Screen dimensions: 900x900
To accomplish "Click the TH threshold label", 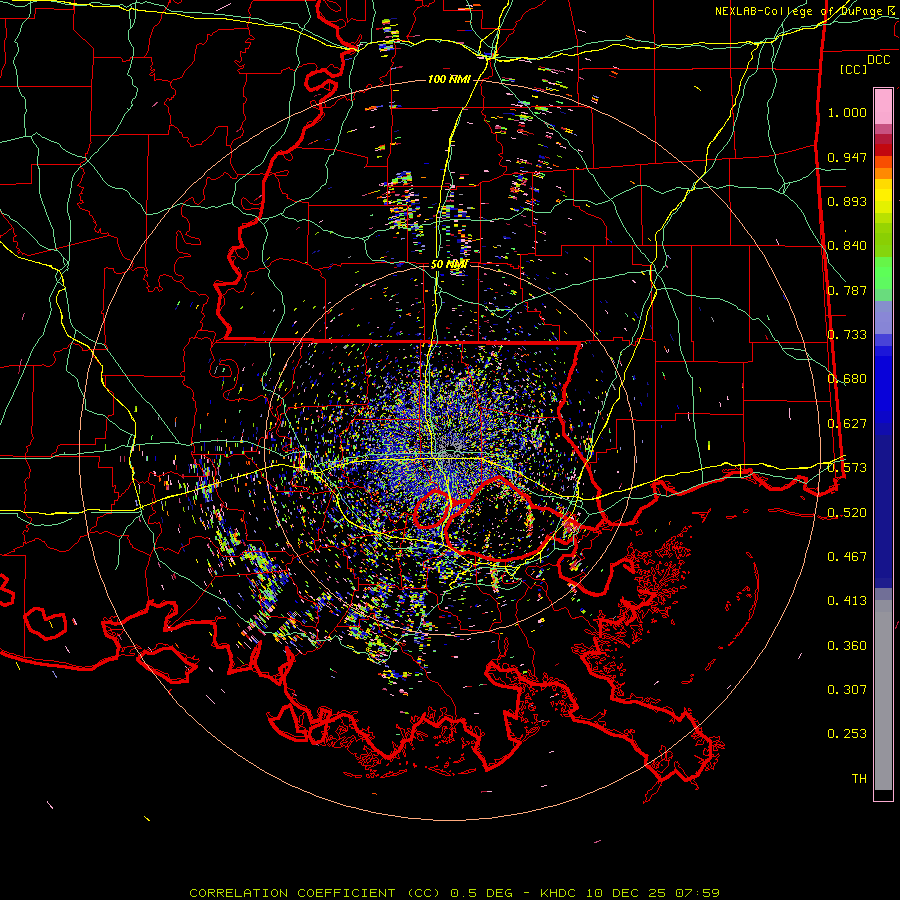I will [859, 779].
